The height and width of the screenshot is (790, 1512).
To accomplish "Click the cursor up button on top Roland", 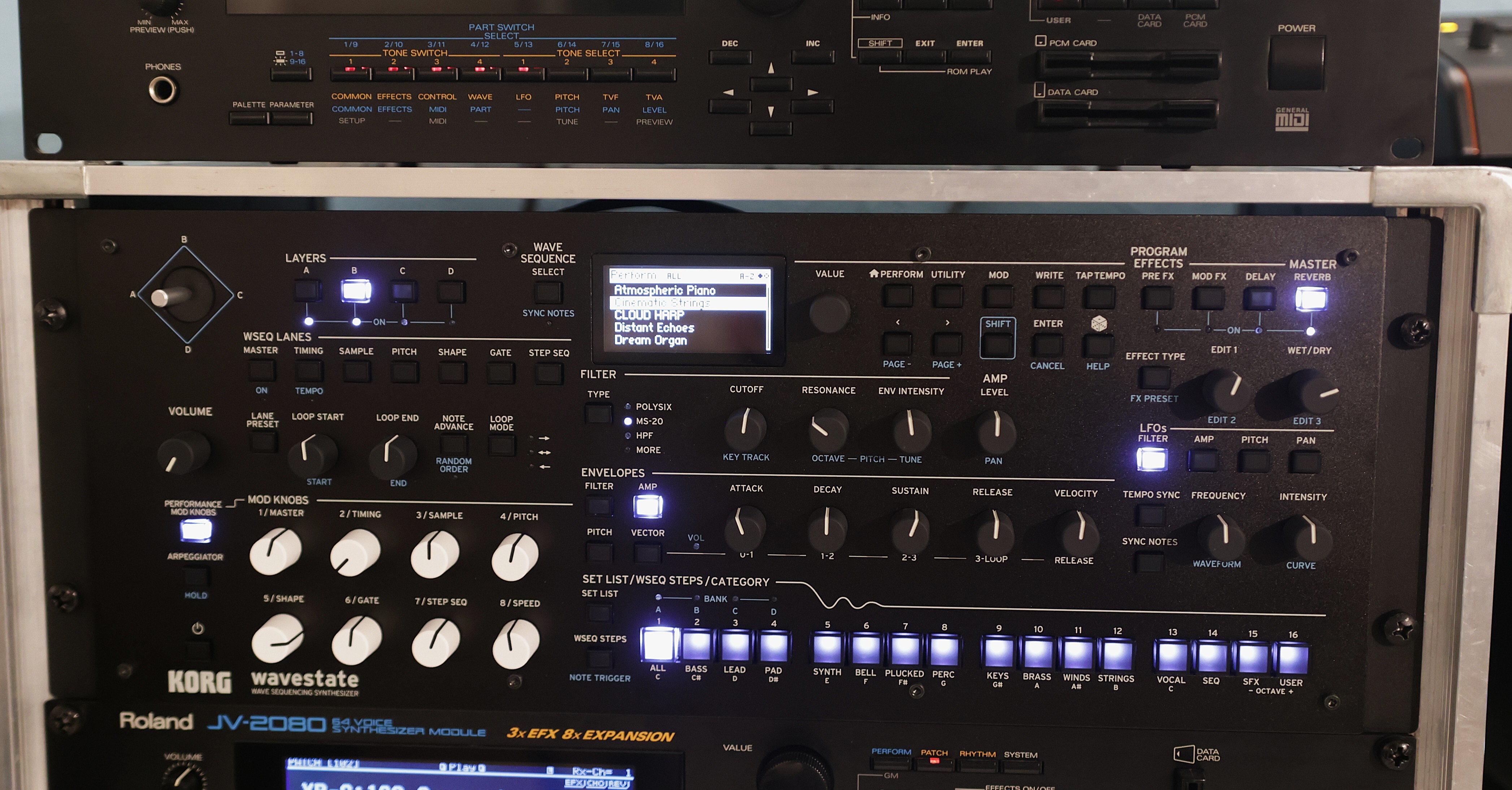I will tap(771, 83).
